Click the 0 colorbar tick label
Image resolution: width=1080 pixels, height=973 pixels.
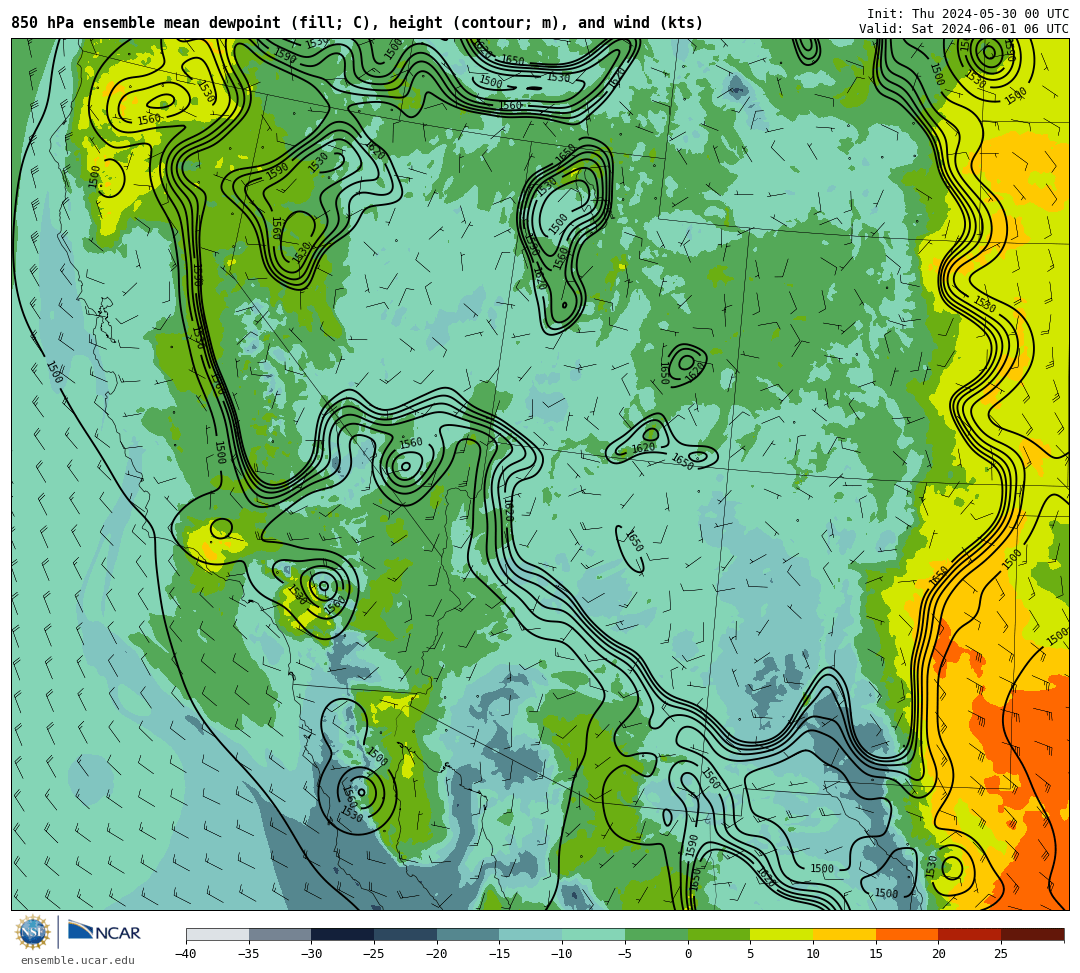[688, 954]
